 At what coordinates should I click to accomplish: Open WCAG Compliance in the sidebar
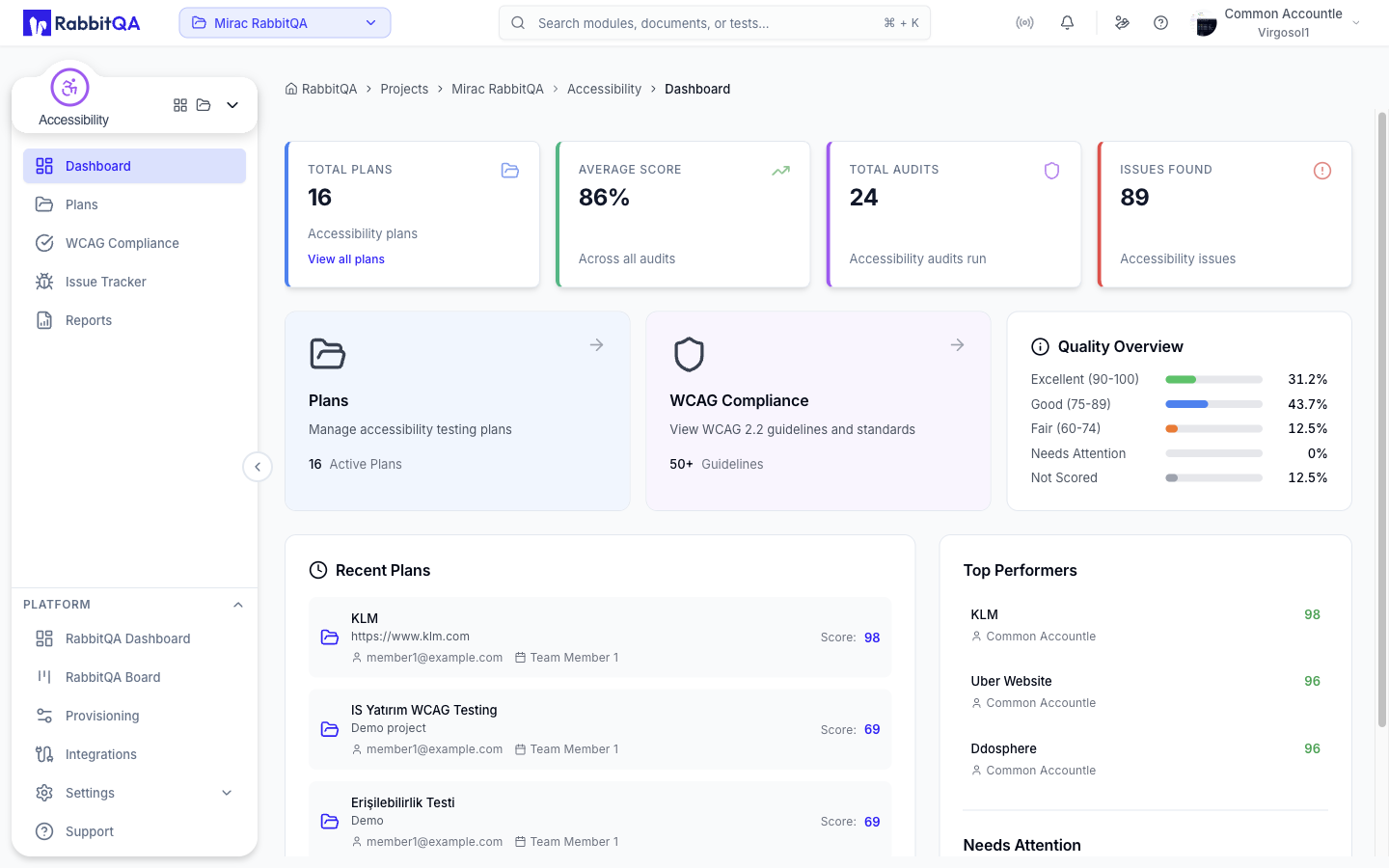click(x=134, y=243)
